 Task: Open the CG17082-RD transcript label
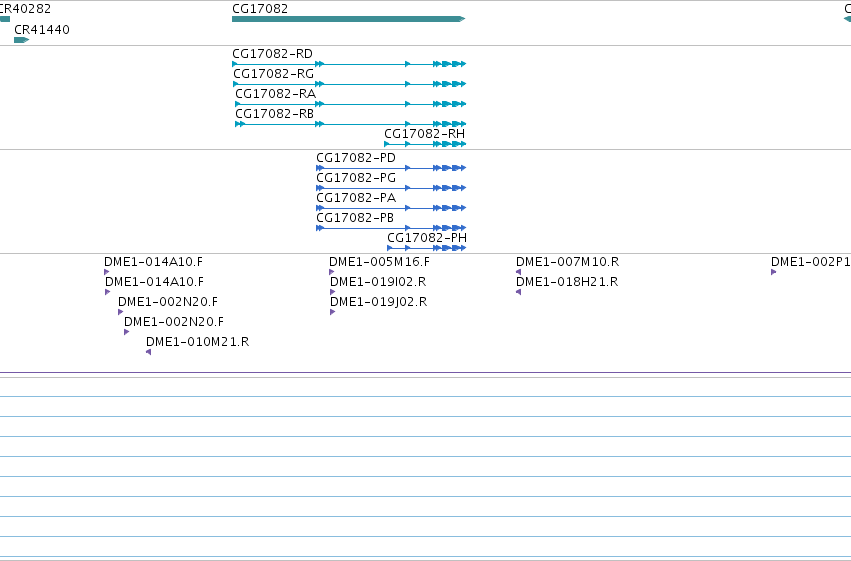(272, 54)
